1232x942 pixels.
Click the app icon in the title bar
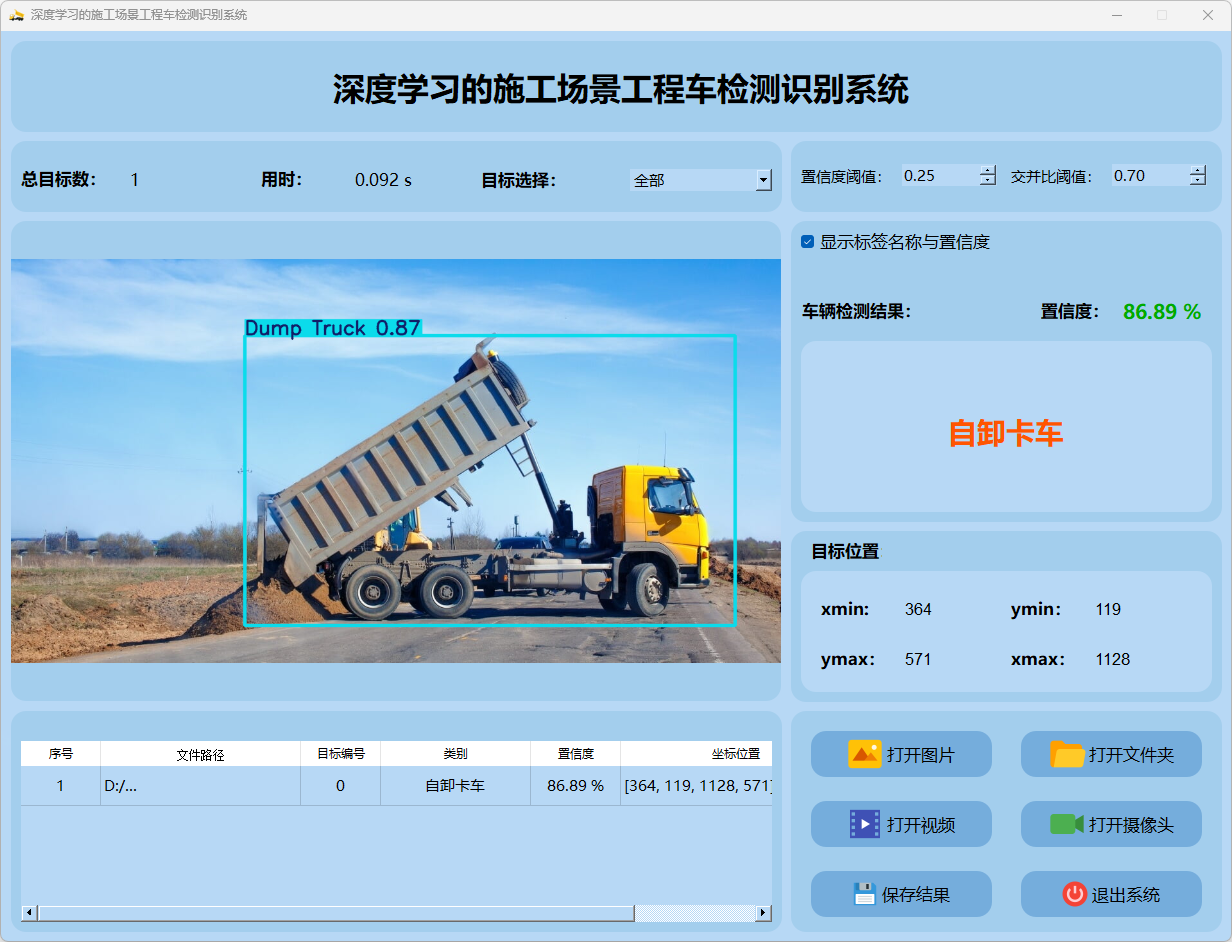pyautogui.click(x=15, y=15)
